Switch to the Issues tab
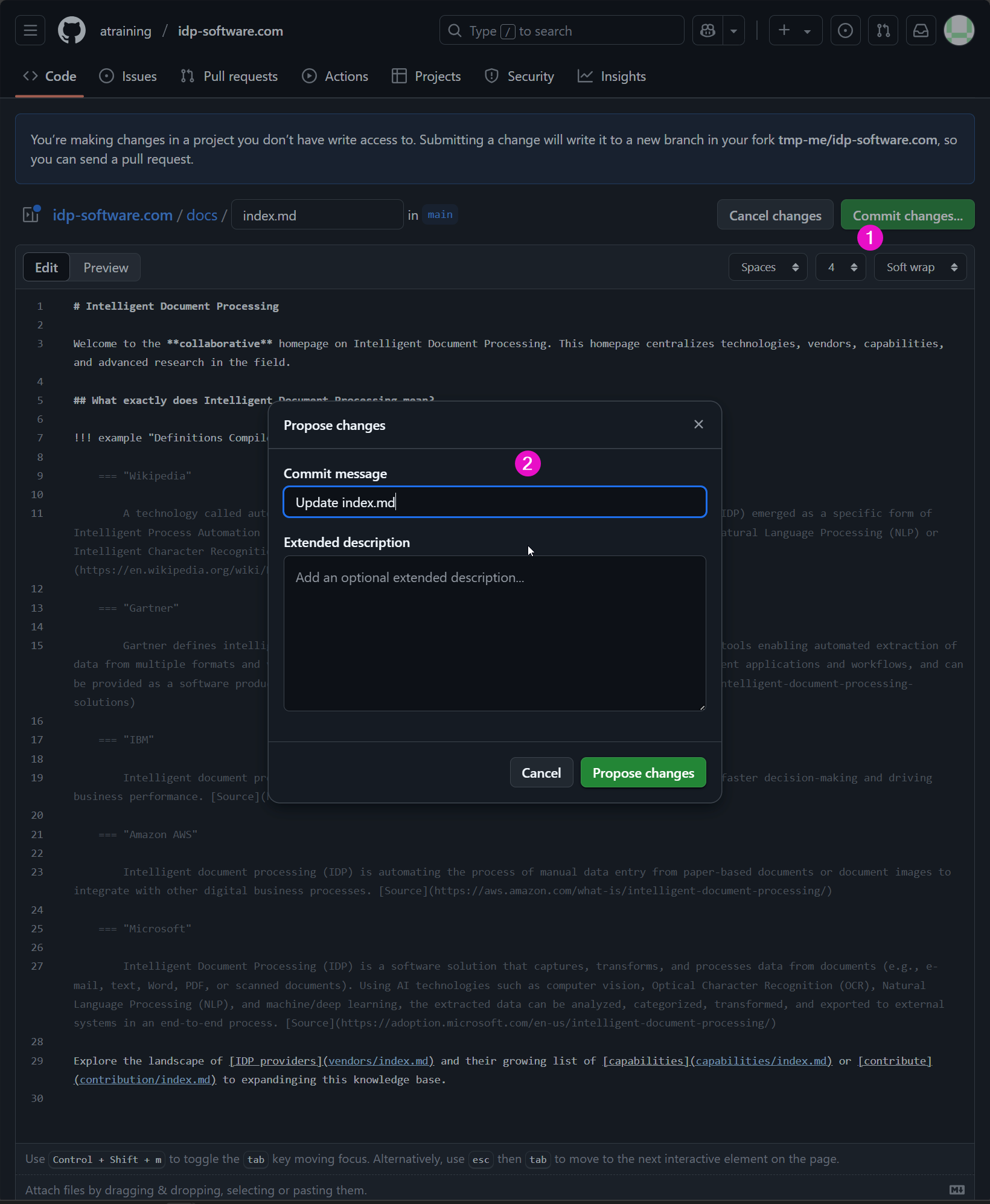 coord(128,76)
